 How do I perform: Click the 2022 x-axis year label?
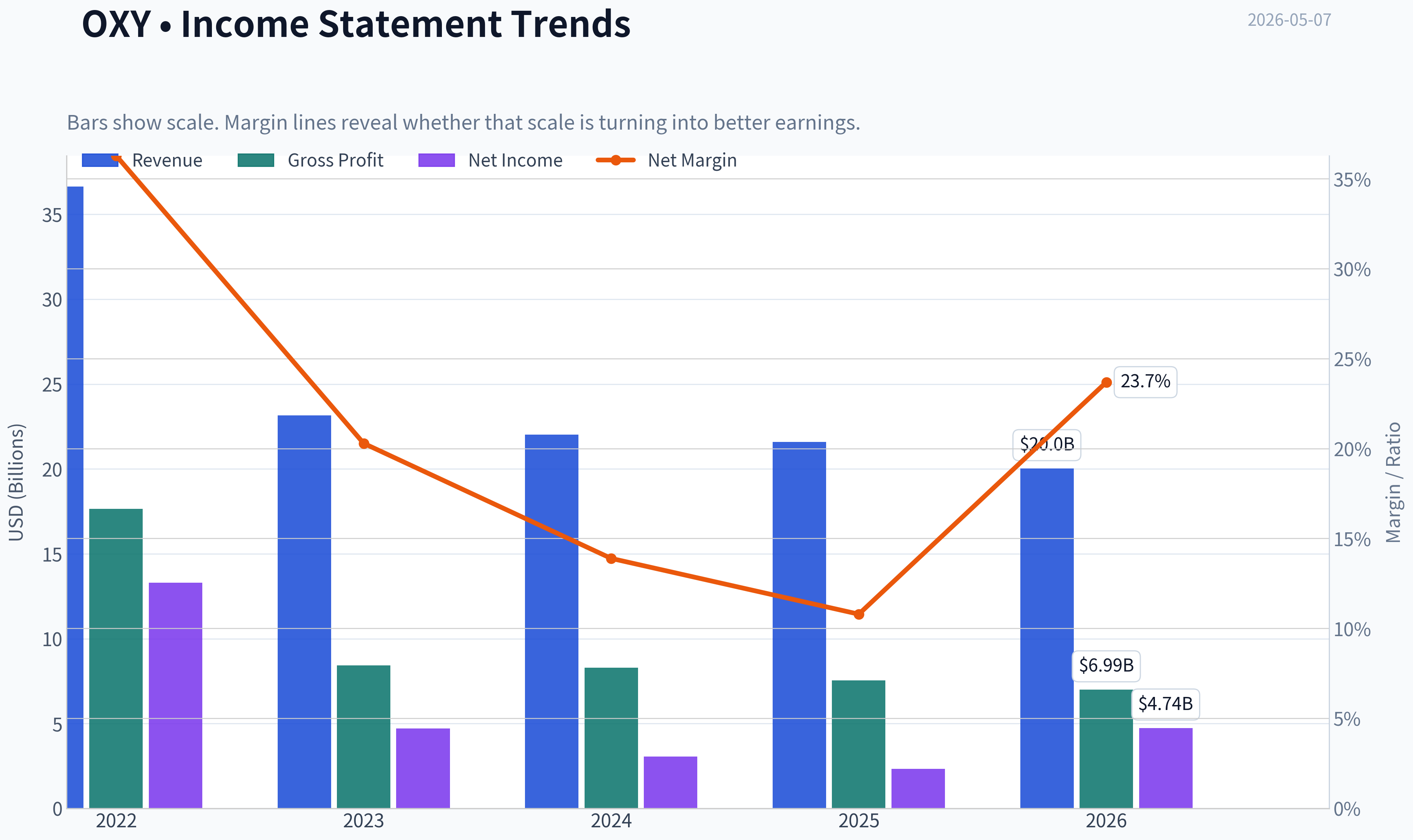coord(116,821)
